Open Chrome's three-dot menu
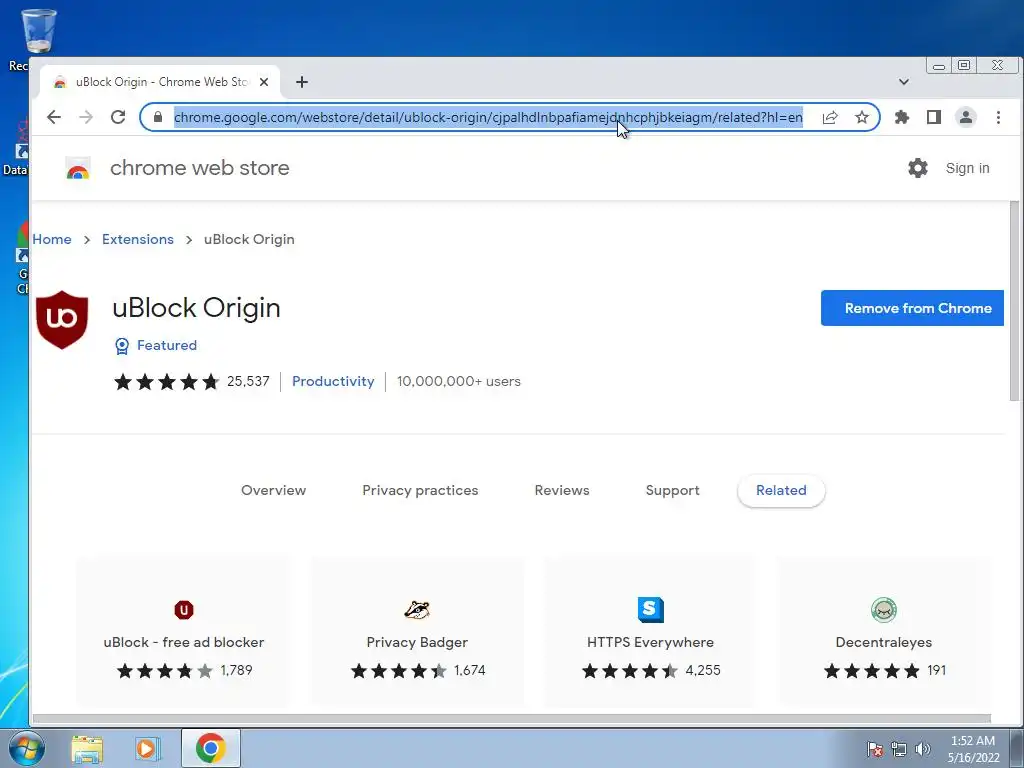Screen dimensions: 1024x768 pos(998,117)
